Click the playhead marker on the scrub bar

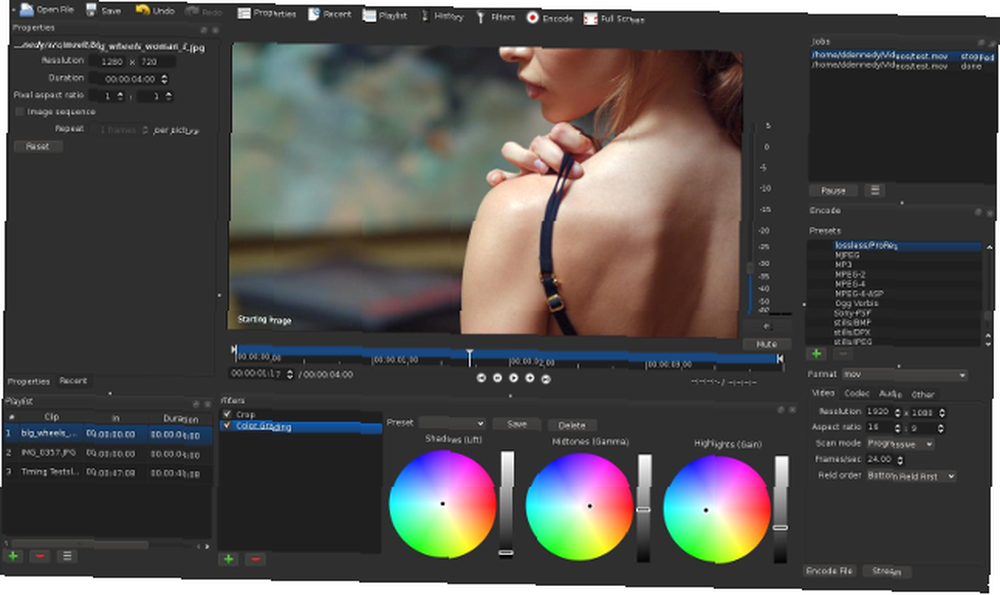coord(469,356)
